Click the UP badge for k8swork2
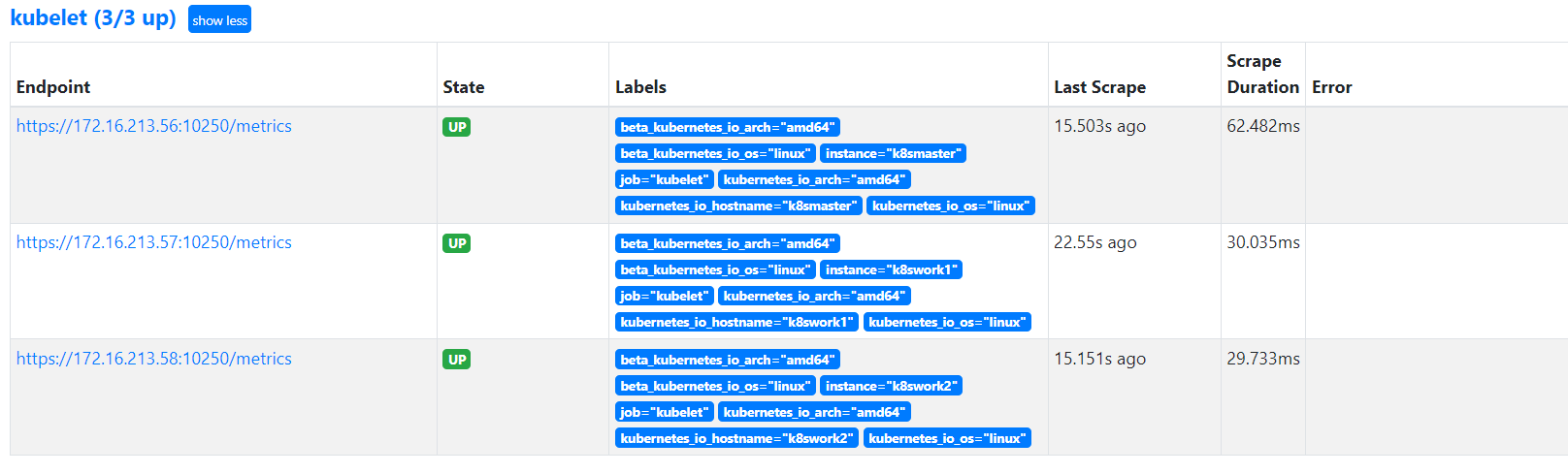Screen dimensions: 1568x474 tap(457, 360)
